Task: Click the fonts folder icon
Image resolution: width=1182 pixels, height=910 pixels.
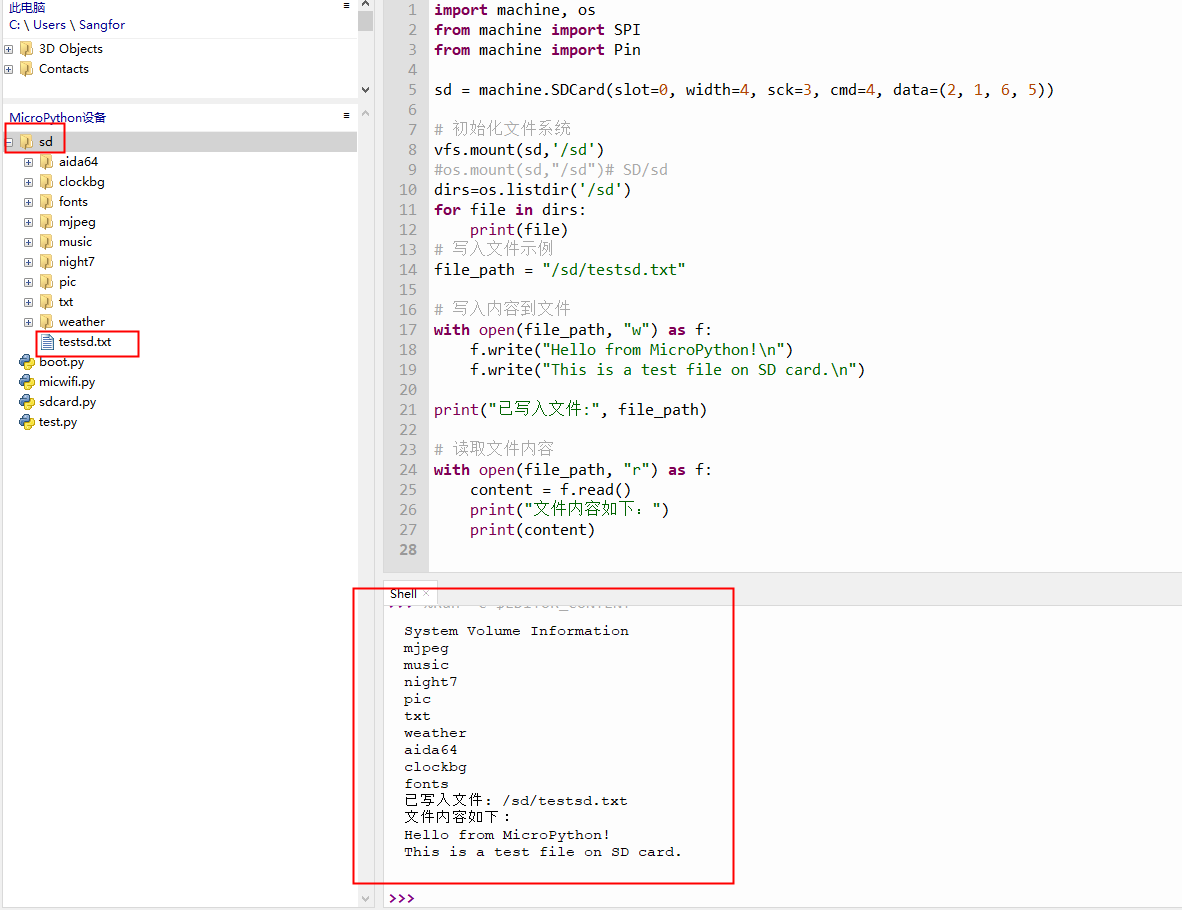Action: pyautogui.click(x=48, y=201)
